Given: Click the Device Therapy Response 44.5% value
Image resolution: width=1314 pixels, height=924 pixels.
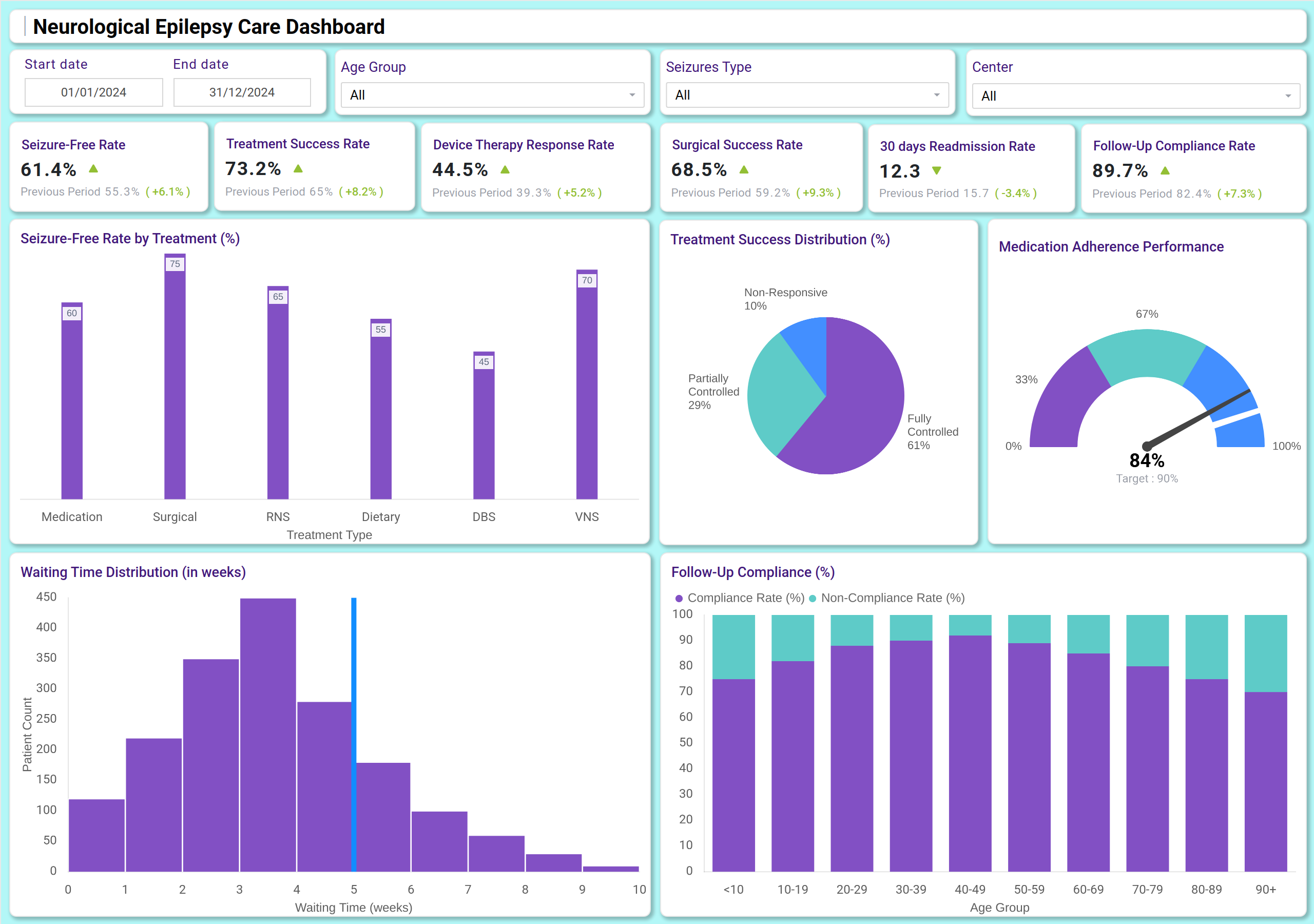Looking at the screenshot, I should point(460,170).
